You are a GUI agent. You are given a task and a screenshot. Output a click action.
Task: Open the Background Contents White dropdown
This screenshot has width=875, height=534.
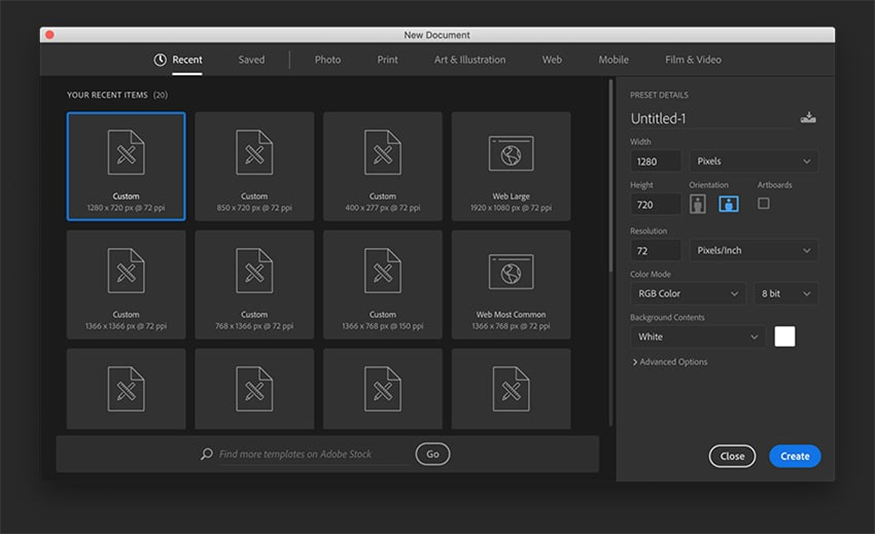coord(697,337)
